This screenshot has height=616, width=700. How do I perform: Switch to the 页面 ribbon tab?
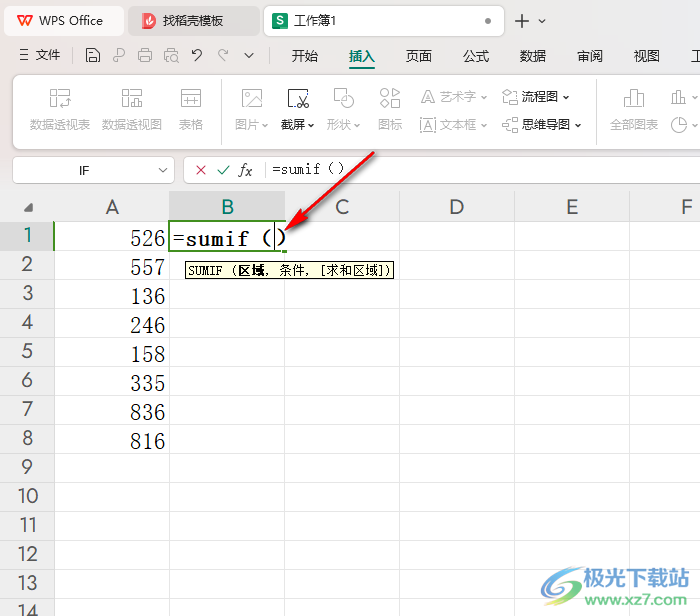pyautogui.click(x=419, y=56)
